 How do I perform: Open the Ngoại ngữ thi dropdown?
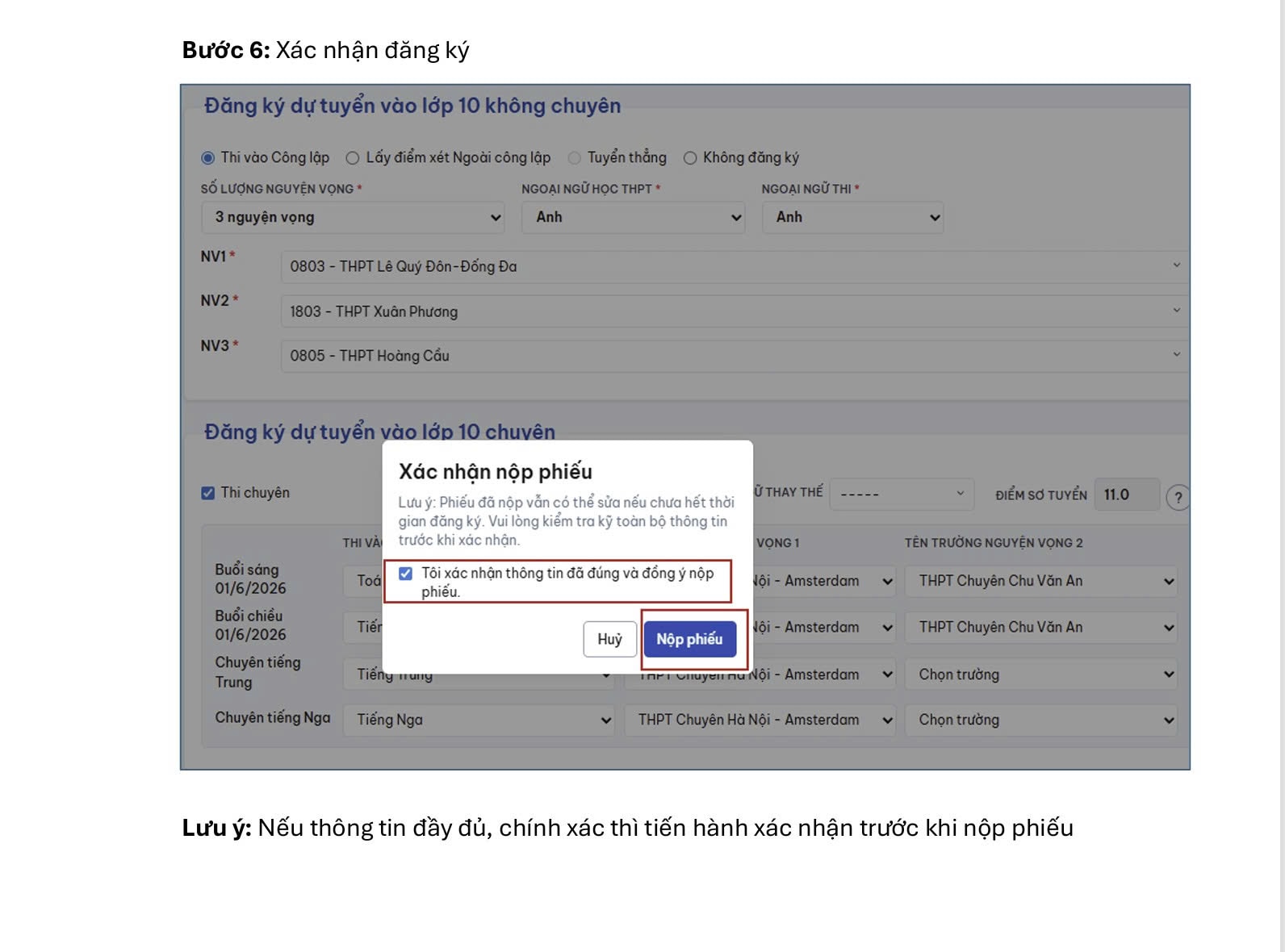[852, 218]
